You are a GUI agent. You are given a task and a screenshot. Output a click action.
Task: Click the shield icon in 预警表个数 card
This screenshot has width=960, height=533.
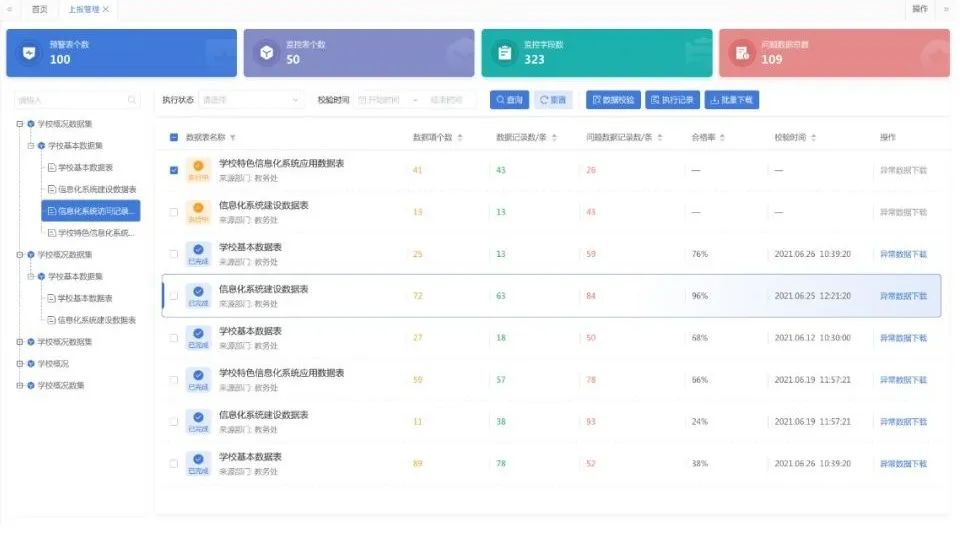click(x=31, y=53)
